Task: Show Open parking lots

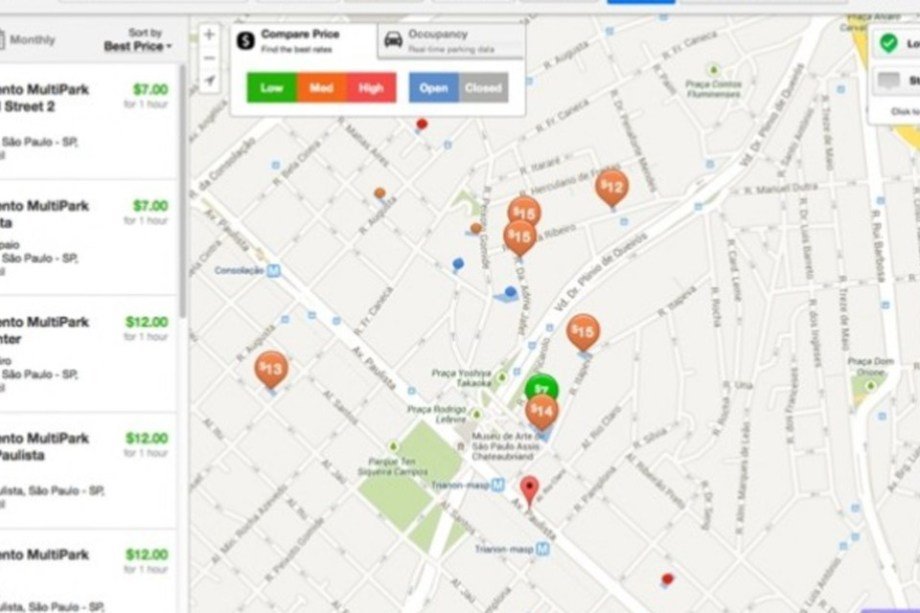Action: pyautogui.click(x=434, y=88)
